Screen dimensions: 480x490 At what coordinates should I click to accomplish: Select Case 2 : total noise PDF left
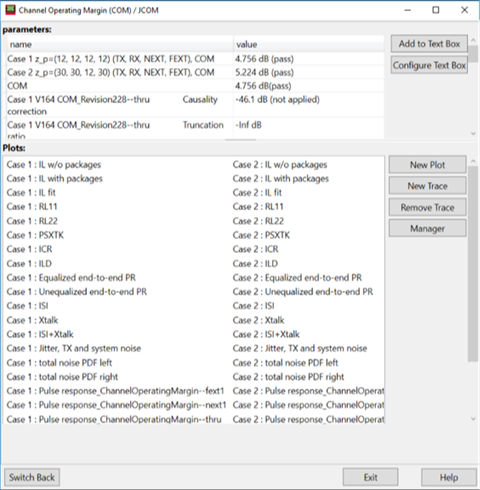point(285,362)
